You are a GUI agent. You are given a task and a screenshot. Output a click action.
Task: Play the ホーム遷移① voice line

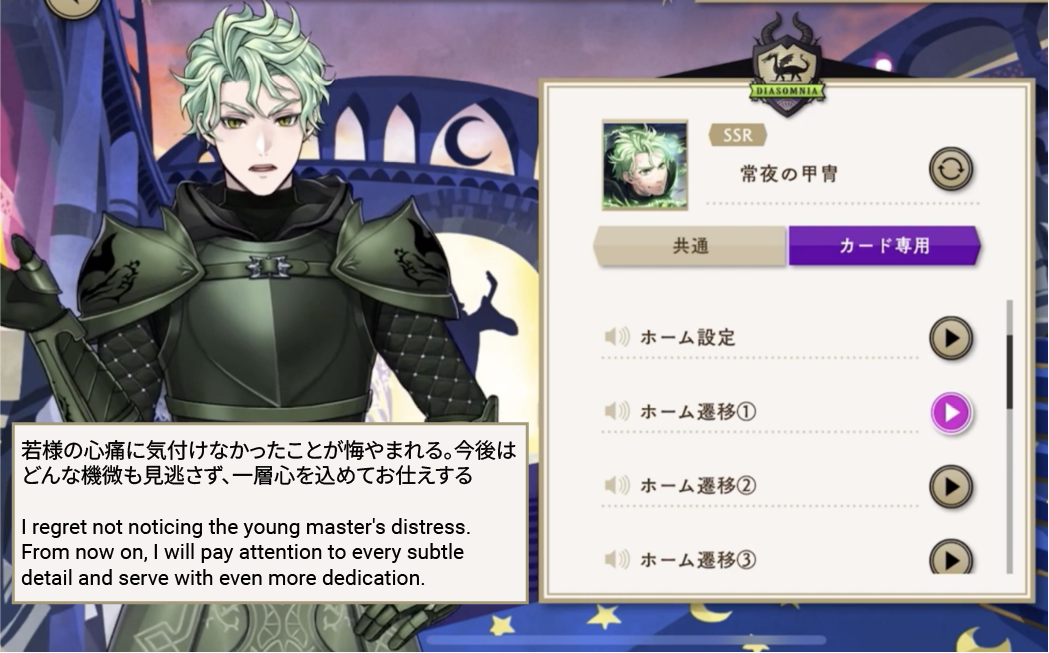point(950,413)
